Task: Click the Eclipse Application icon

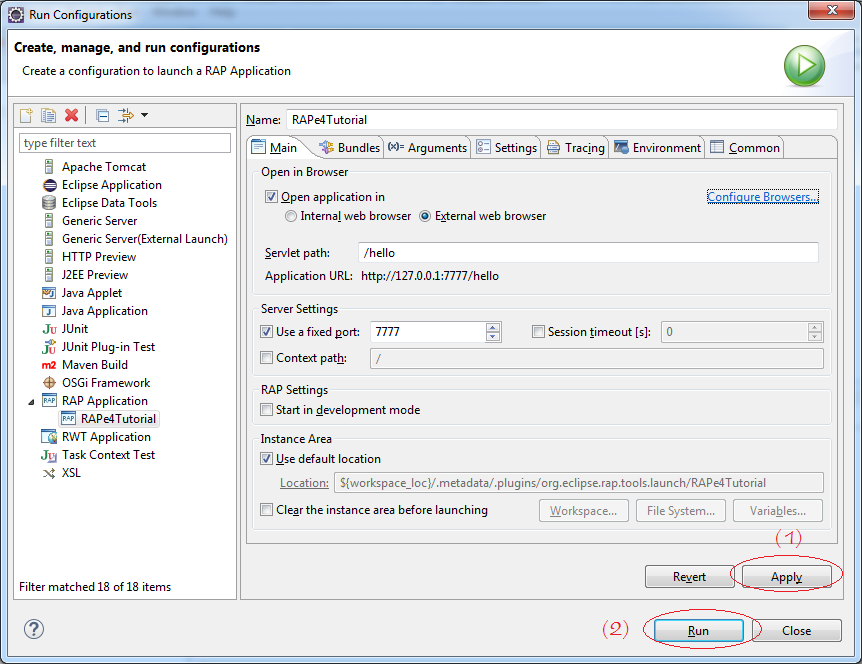Action: (x=49, y=185)
